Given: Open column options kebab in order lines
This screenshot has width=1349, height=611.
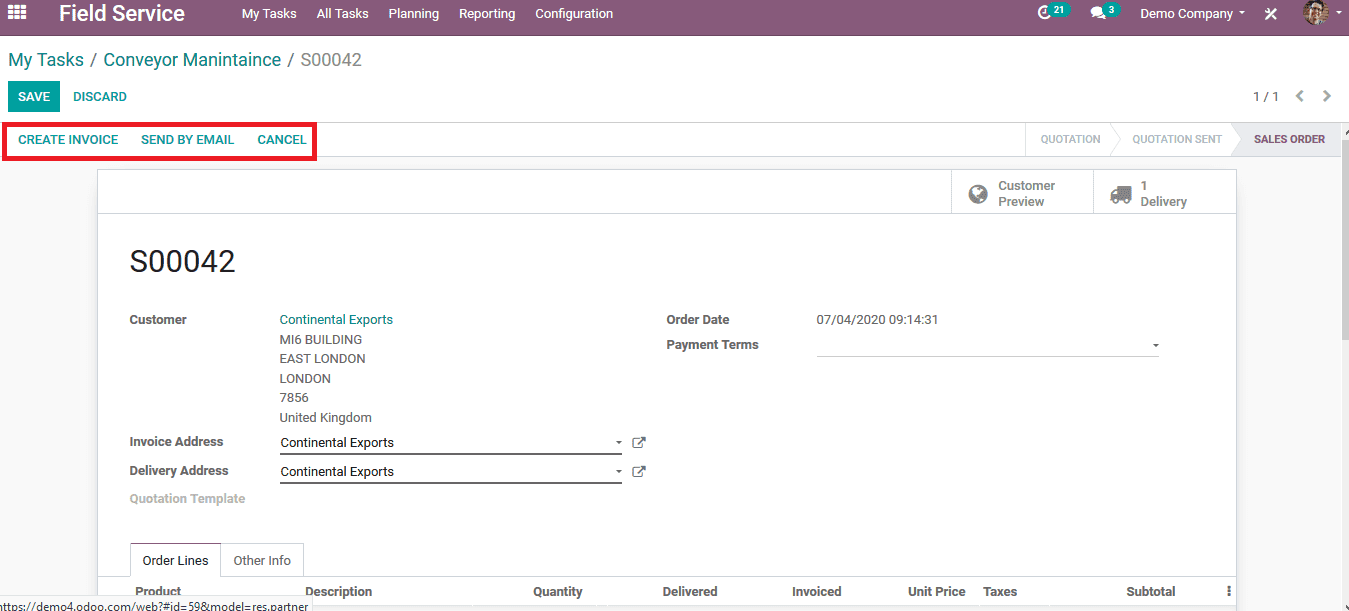Looking at the screenshot, I should [1229, 591].
